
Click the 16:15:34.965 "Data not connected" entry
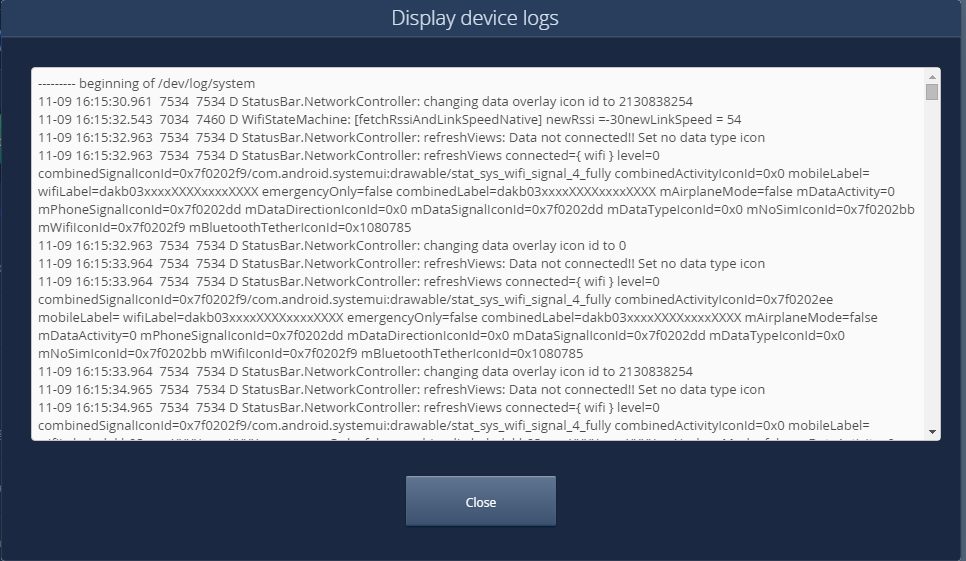pyautogui.click(x=402, y=389)
